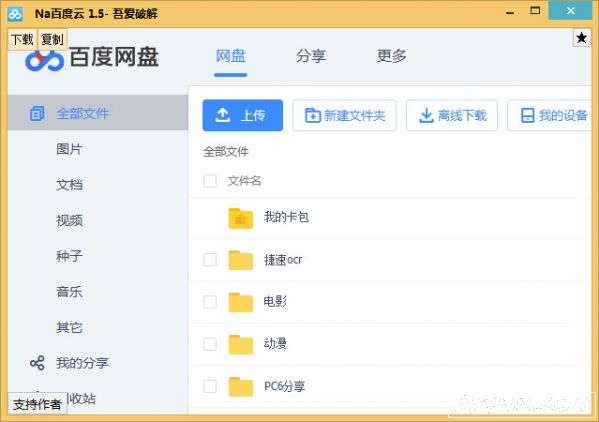This screenshot has width=599, height=422.
Task: Open the 更多 tab
Action: point(392,56)
